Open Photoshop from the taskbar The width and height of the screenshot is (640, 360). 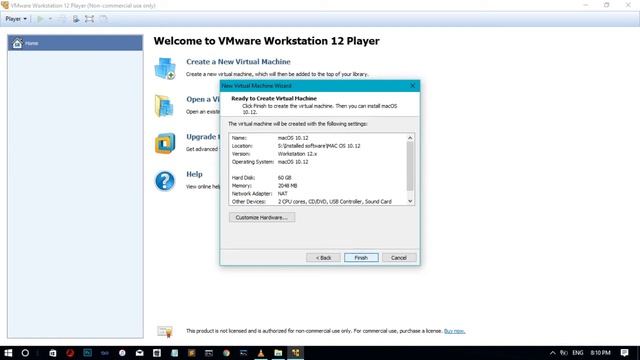87,353
